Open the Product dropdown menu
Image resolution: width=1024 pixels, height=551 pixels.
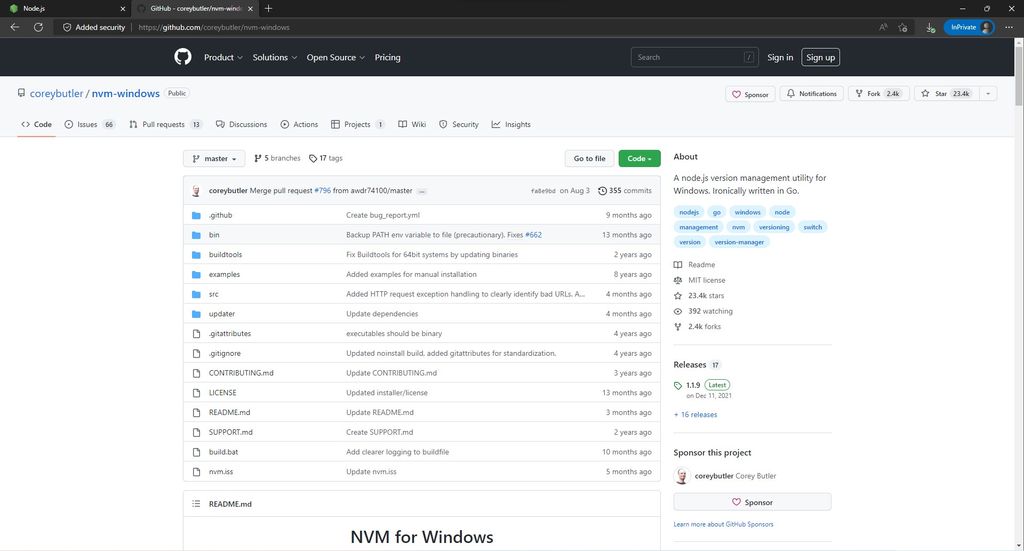(x=223, y=57)
